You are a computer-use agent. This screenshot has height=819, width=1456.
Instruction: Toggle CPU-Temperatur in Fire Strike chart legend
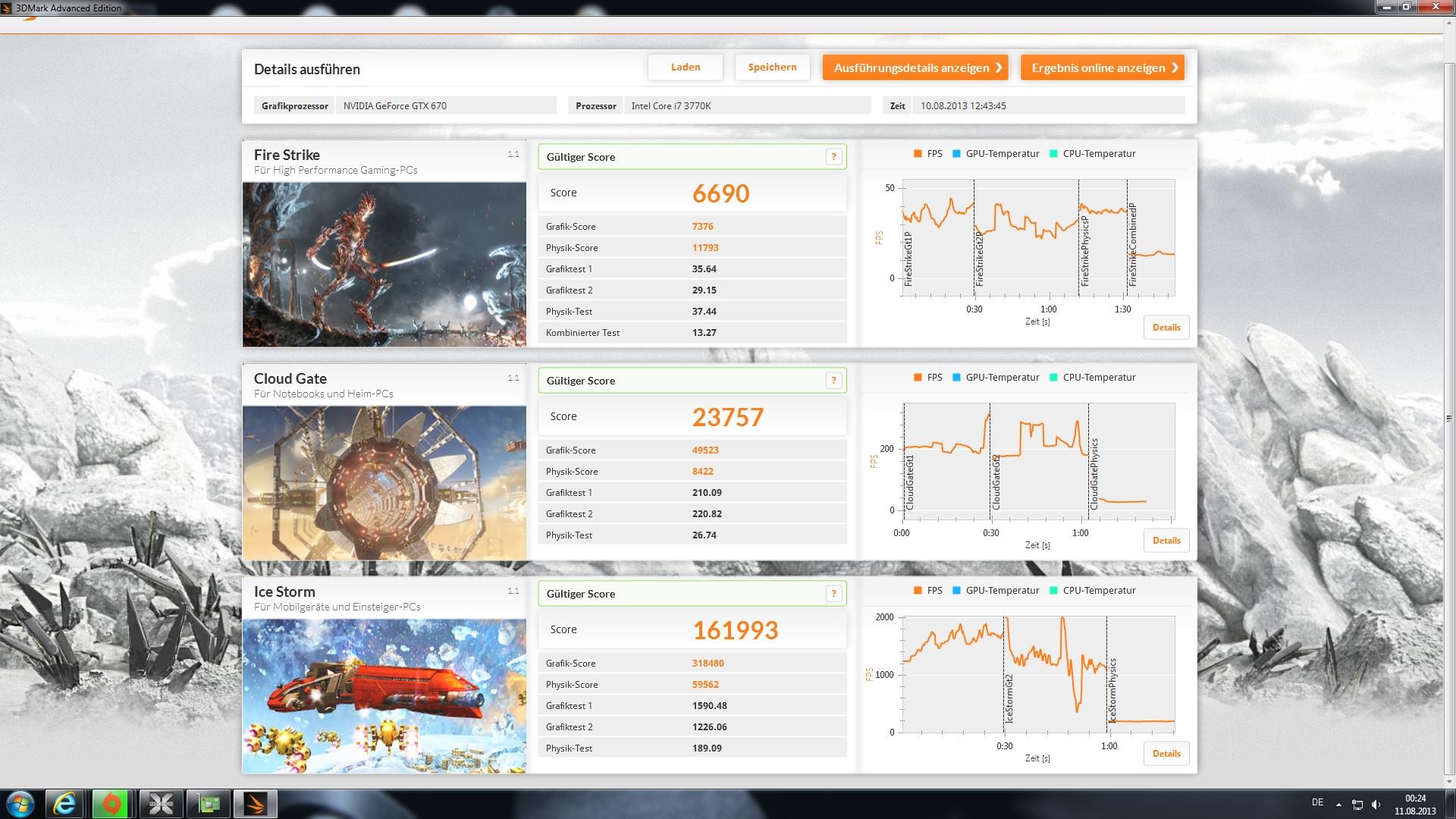pos(1092,153)
